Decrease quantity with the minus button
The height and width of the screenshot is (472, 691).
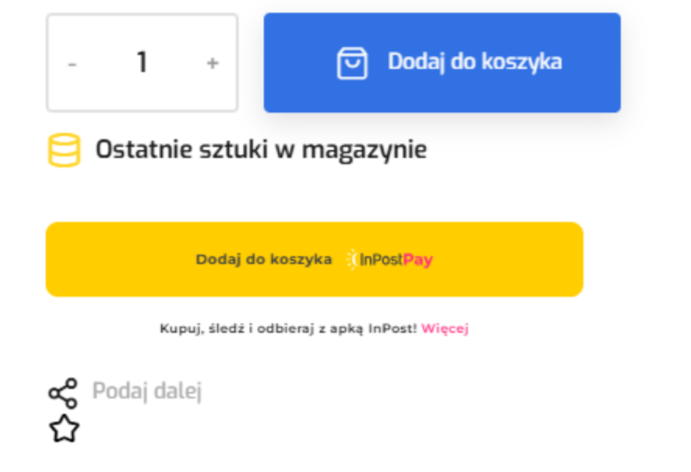[72, 63]
